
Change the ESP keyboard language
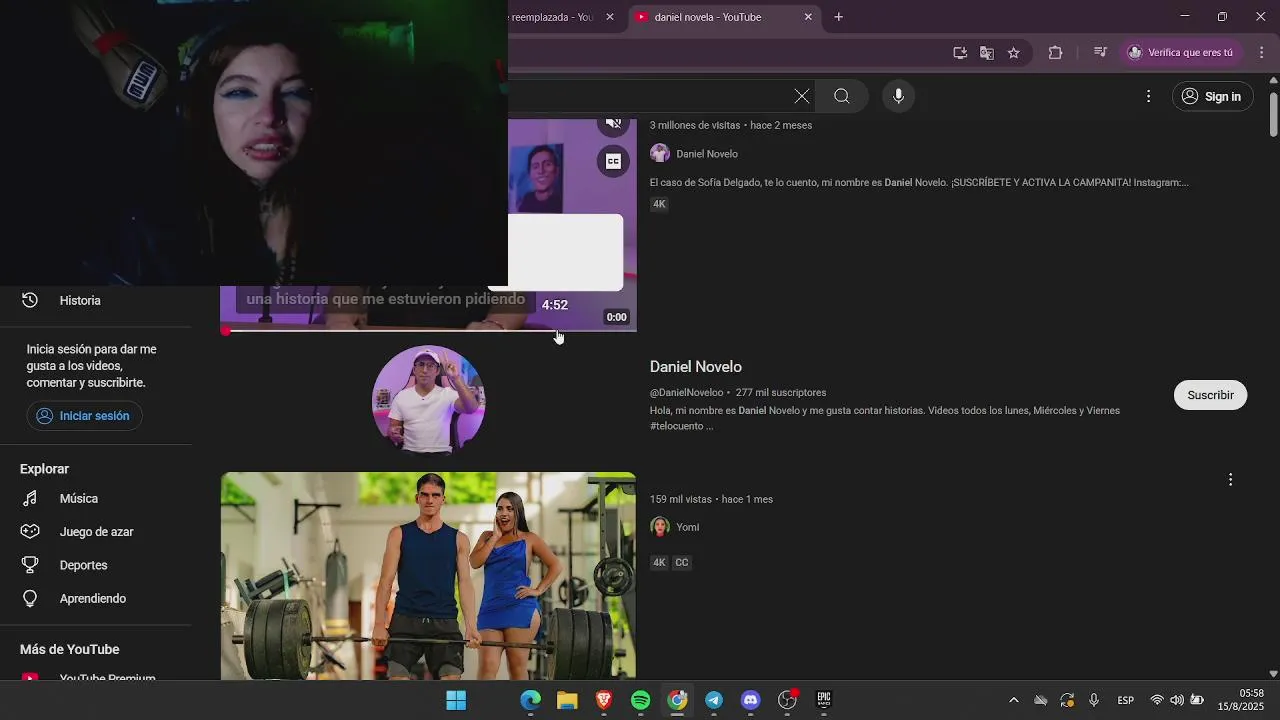click(x=1125, y=700)
